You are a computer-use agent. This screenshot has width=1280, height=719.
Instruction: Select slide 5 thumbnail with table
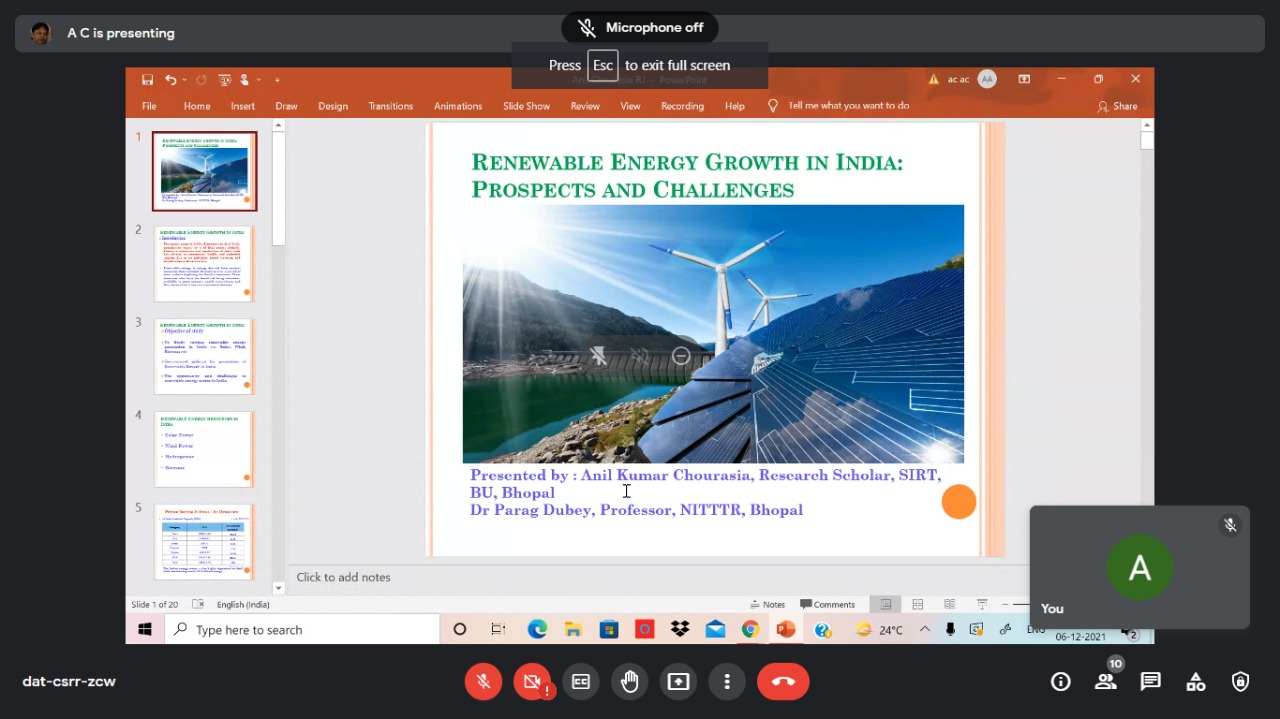tap(204, 543)
